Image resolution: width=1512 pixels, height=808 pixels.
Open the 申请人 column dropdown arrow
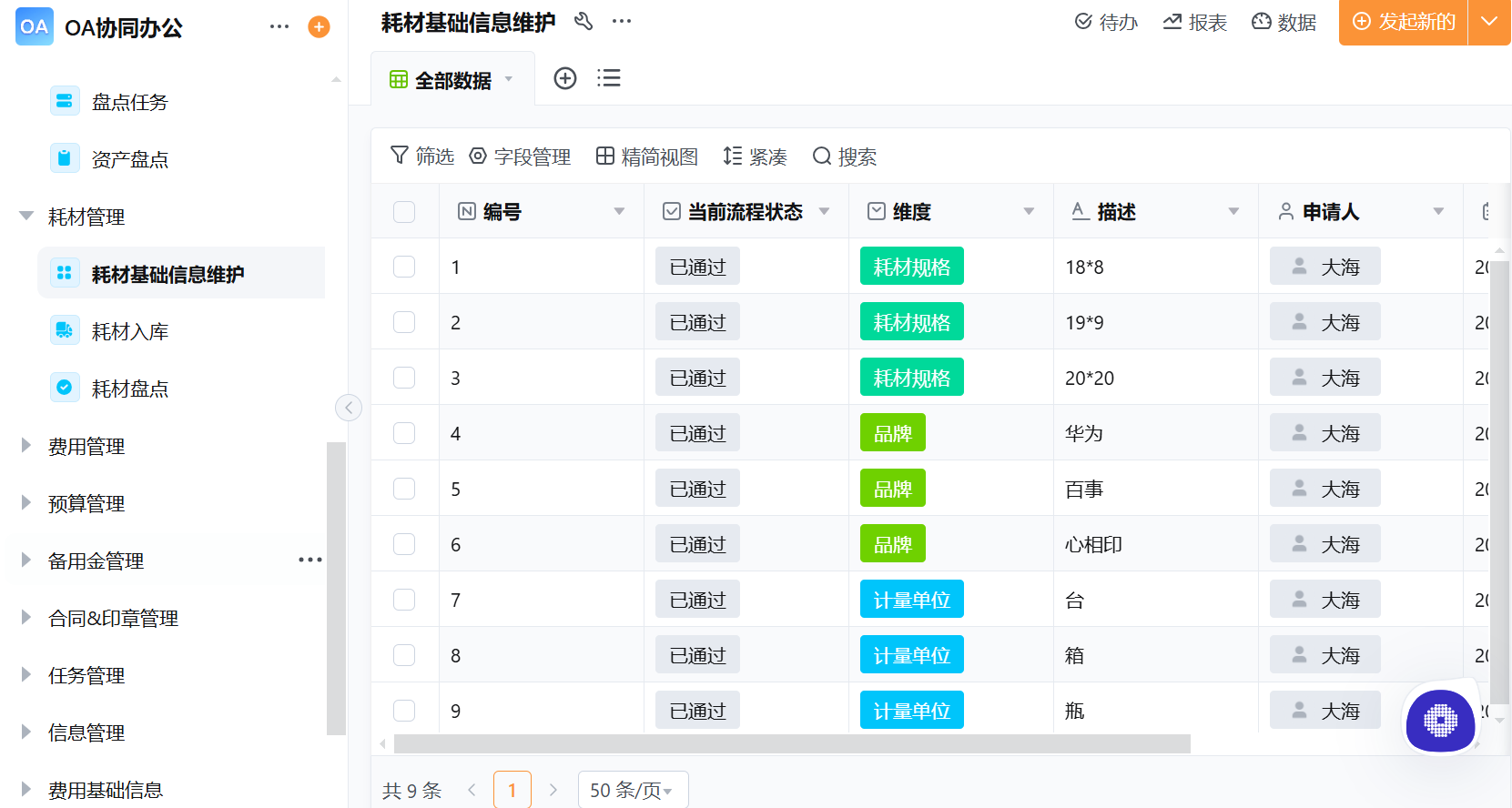tap(1438, 211)
